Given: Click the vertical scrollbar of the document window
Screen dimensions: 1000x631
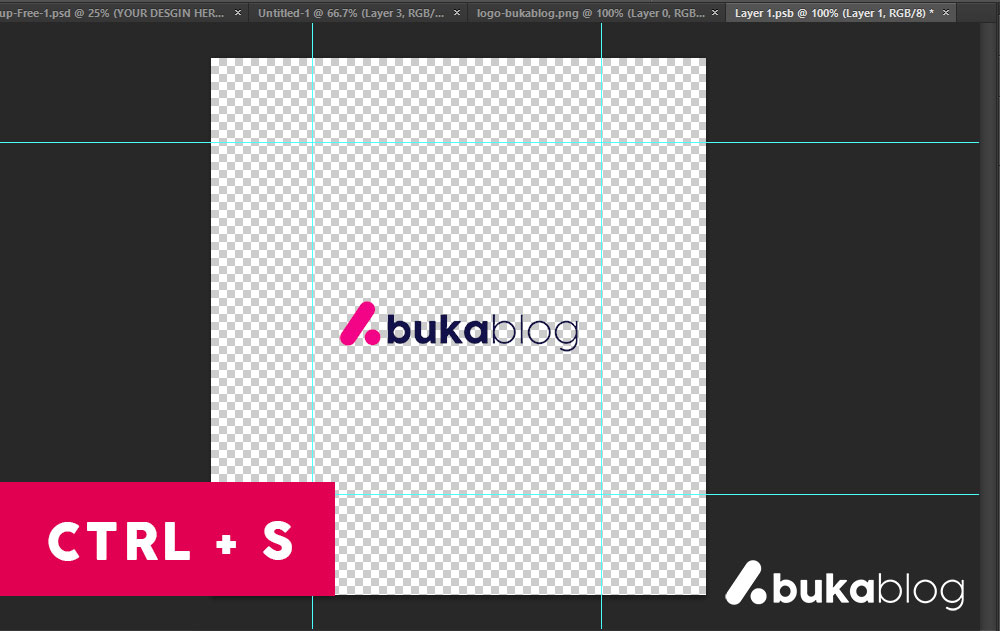Looking at the screenshot, I should pos(989,325).
